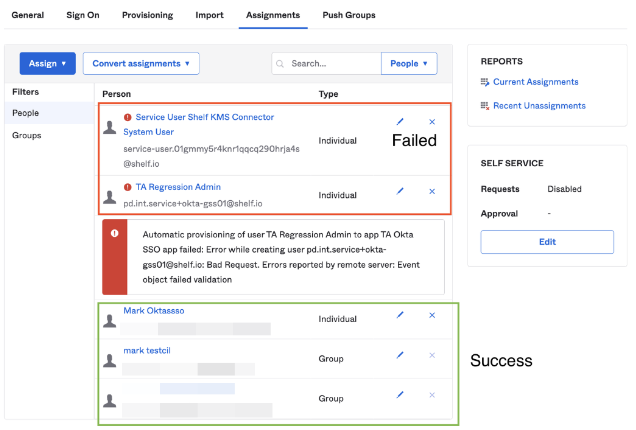The width and height of the screenshot is (636, 430).
Task: Click Edit button in Self Service
Action: click(547, 242)
